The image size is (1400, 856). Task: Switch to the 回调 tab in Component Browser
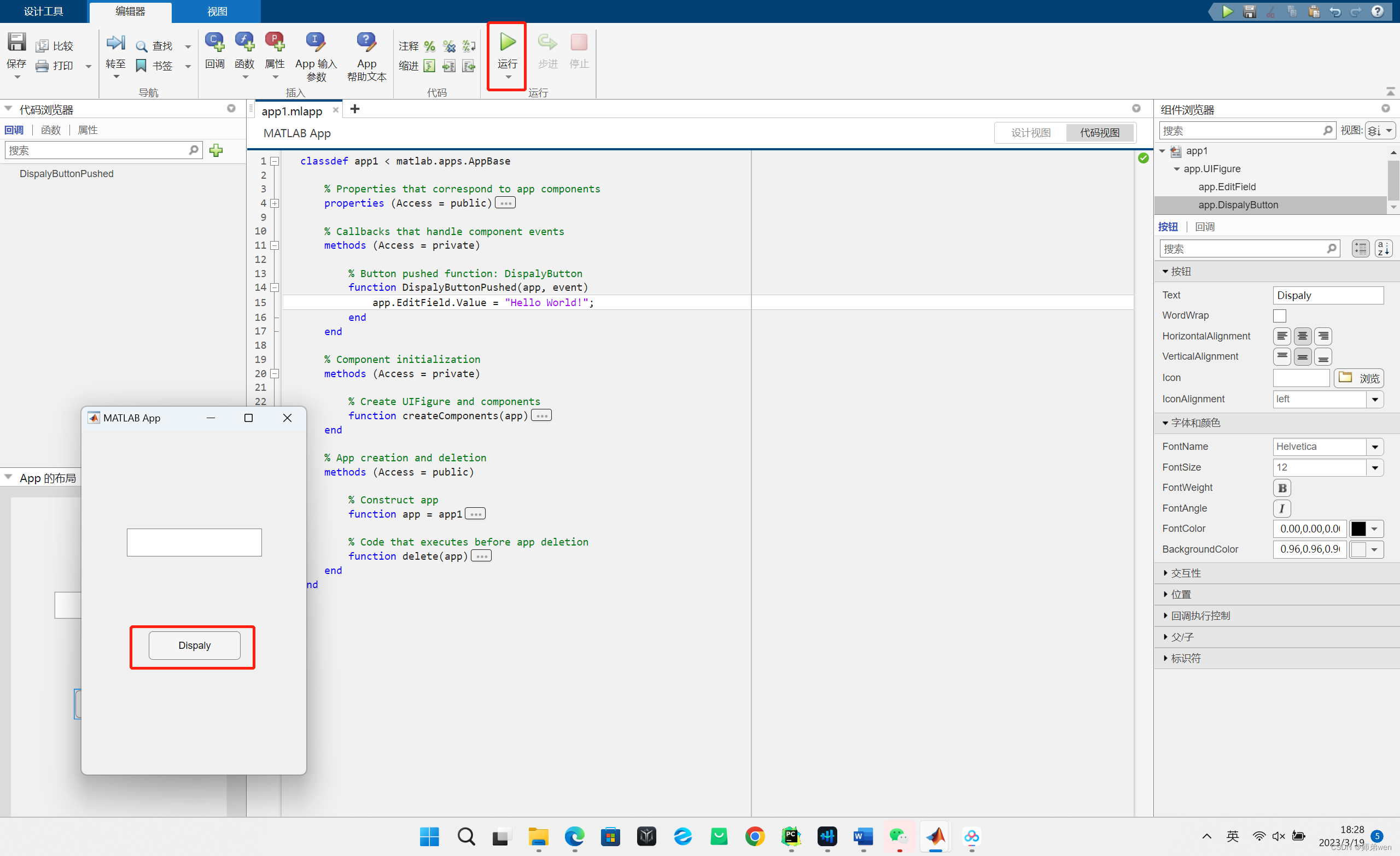click(1205, 227)
